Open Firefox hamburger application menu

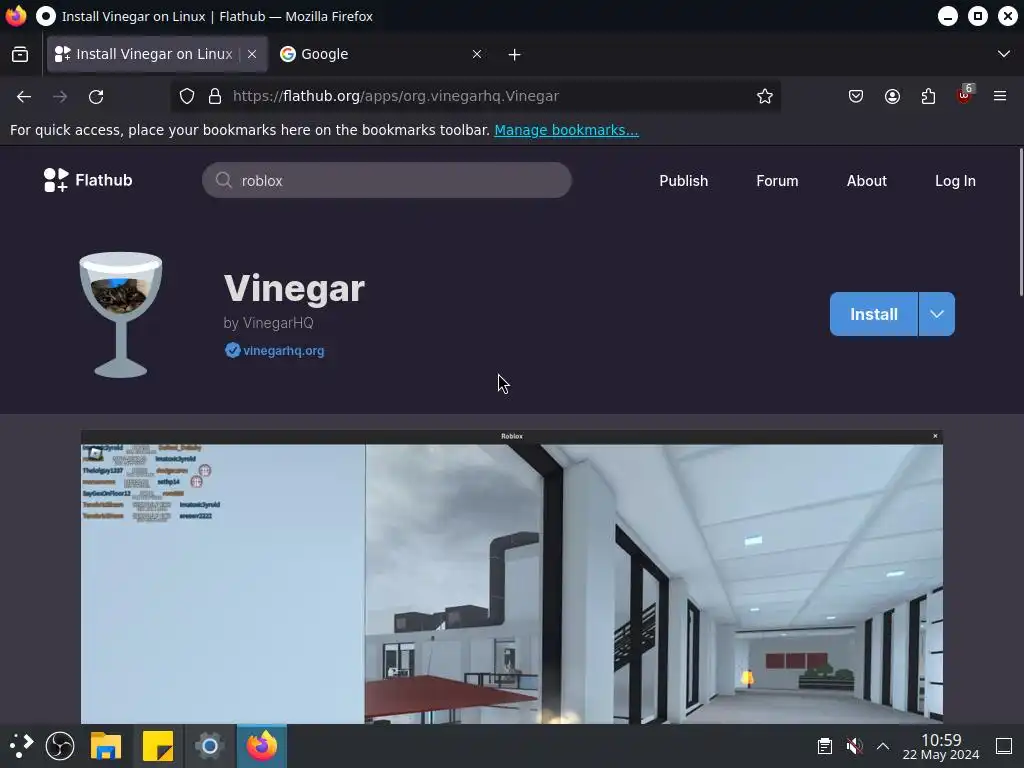[1000, 97]
